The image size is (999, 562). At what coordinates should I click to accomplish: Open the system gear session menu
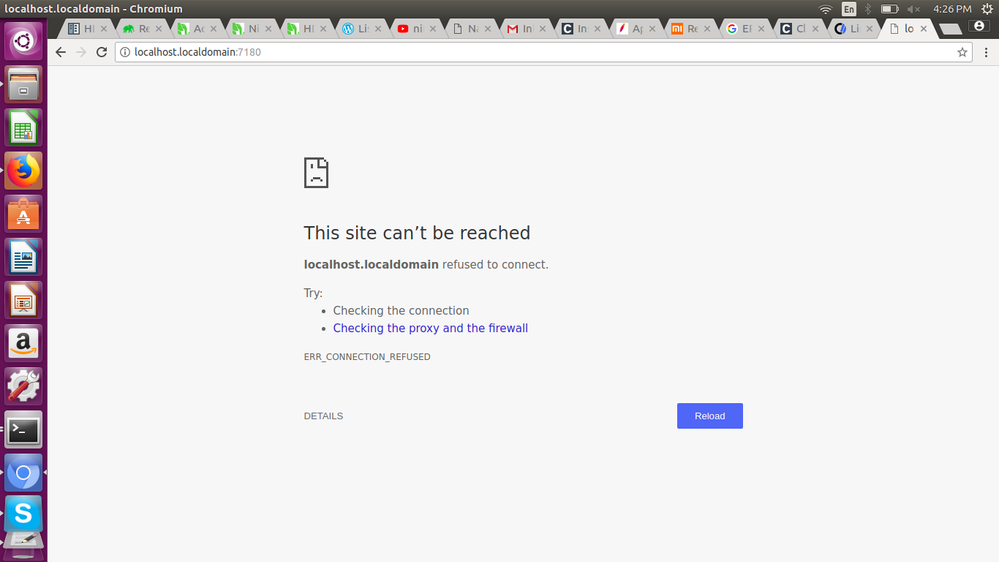click(x=987, y=9)
